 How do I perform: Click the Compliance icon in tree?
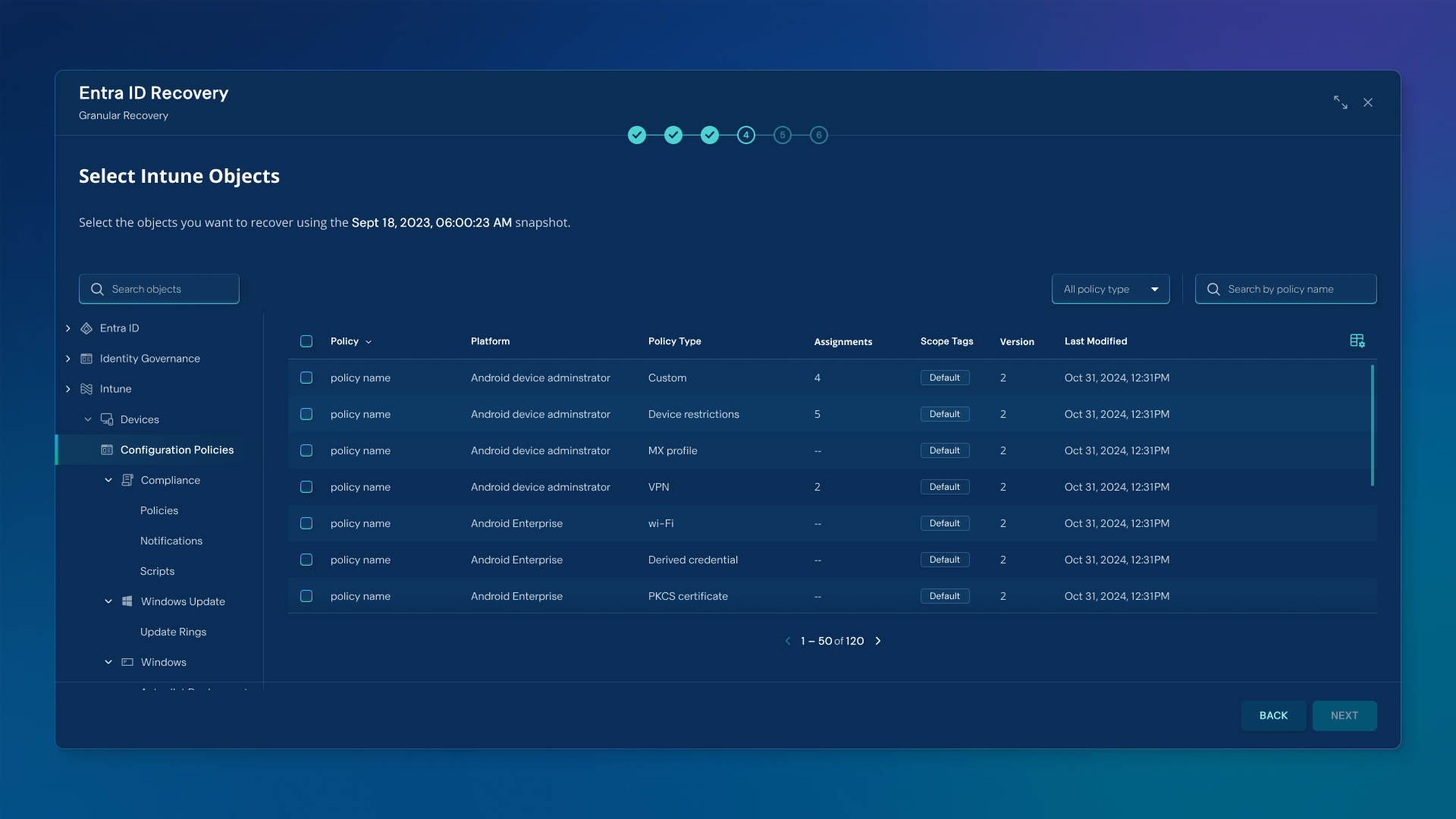click(x=127, y=480)
